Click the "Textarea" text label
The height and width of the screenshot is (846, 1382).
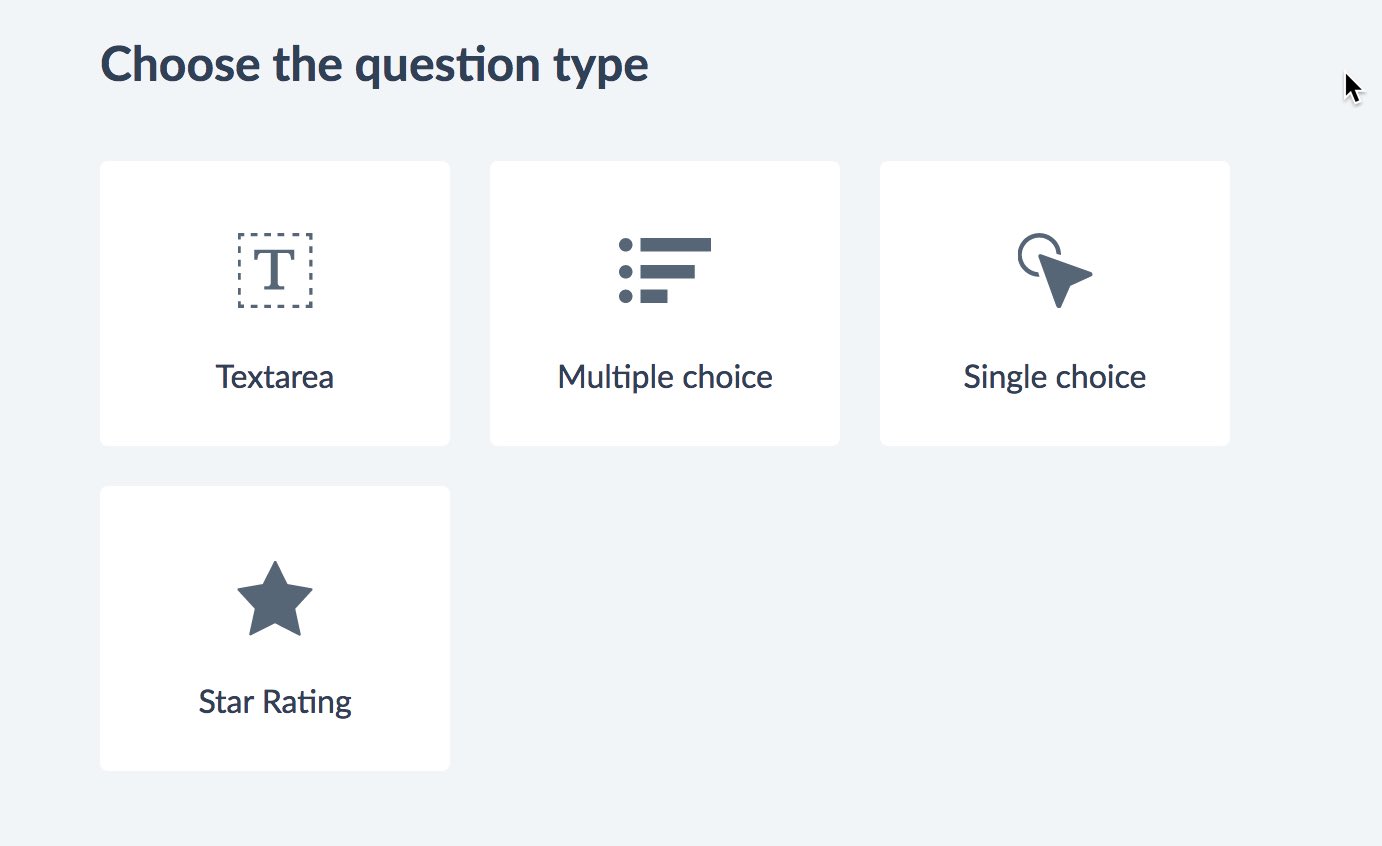point(275,377)
